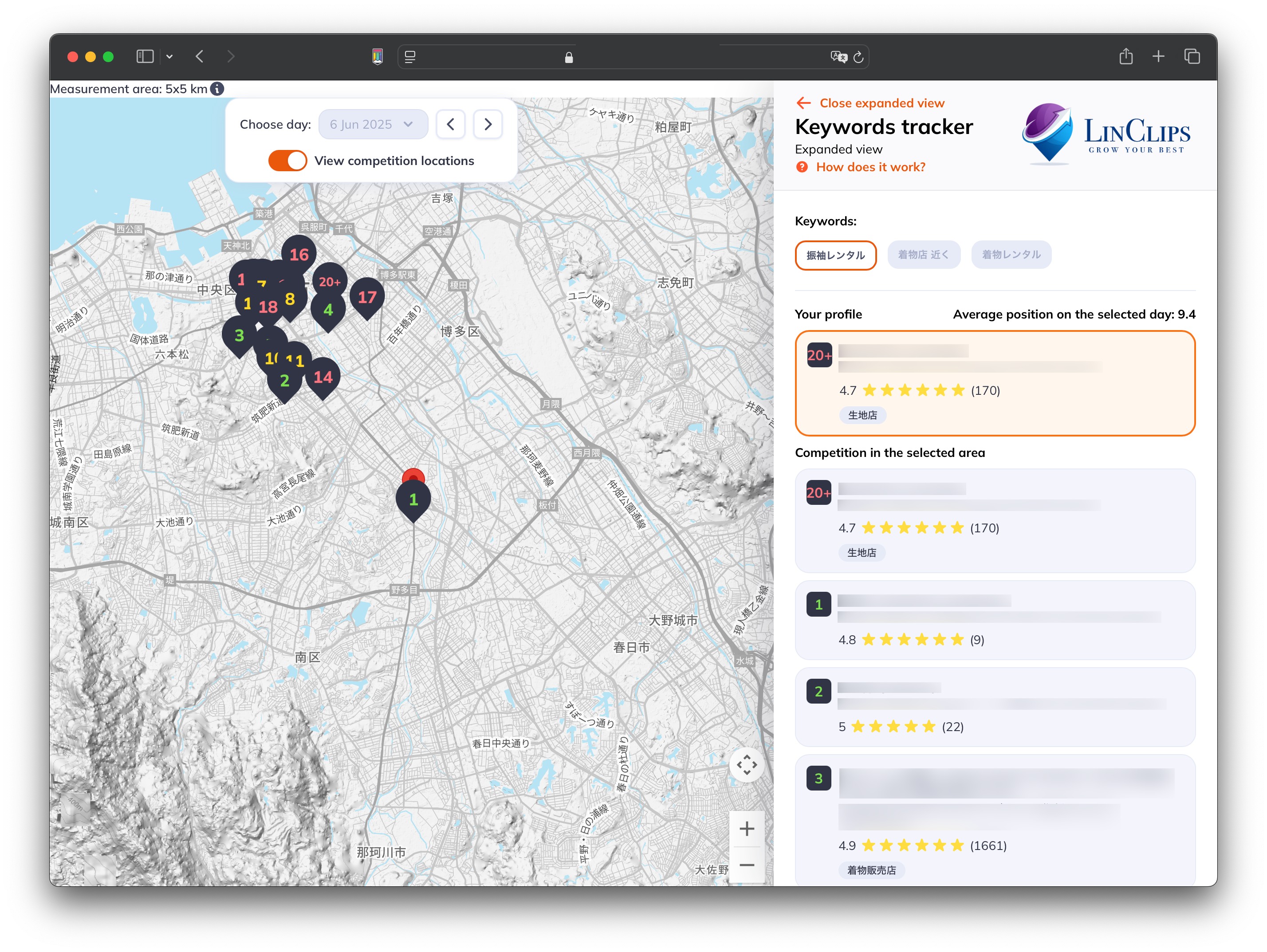The height and width of the screenshot is (952, 1267).
Task: Reload the current page
Action: [858, 57]
